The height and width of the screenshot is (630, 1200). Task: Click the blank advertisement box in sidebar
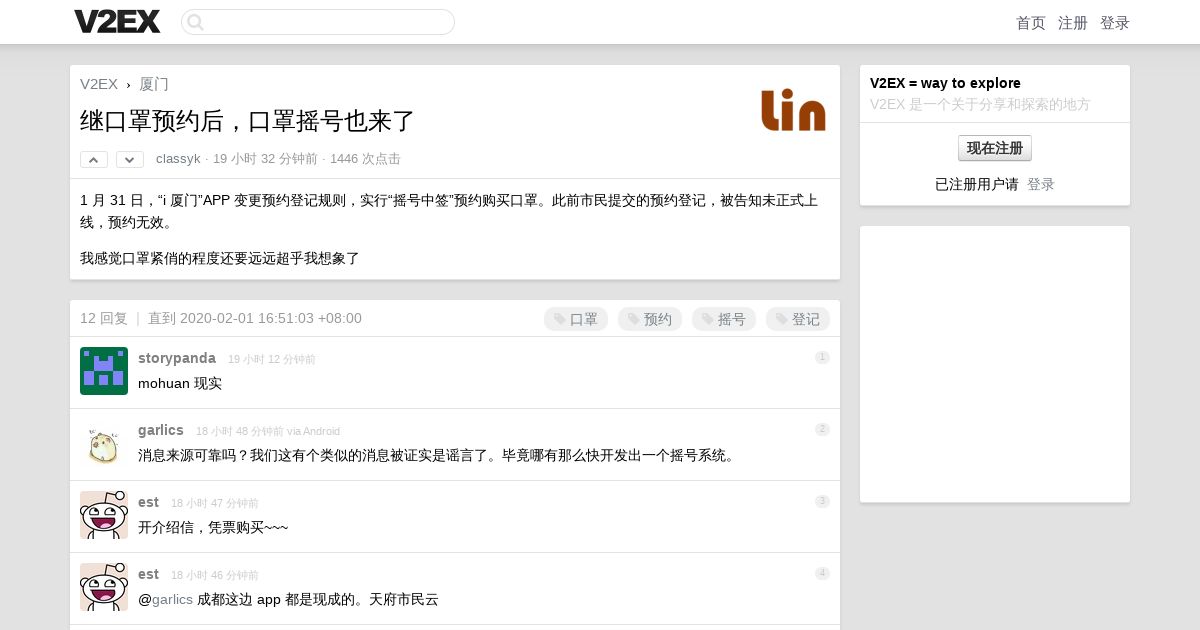[x=995, y=364]
